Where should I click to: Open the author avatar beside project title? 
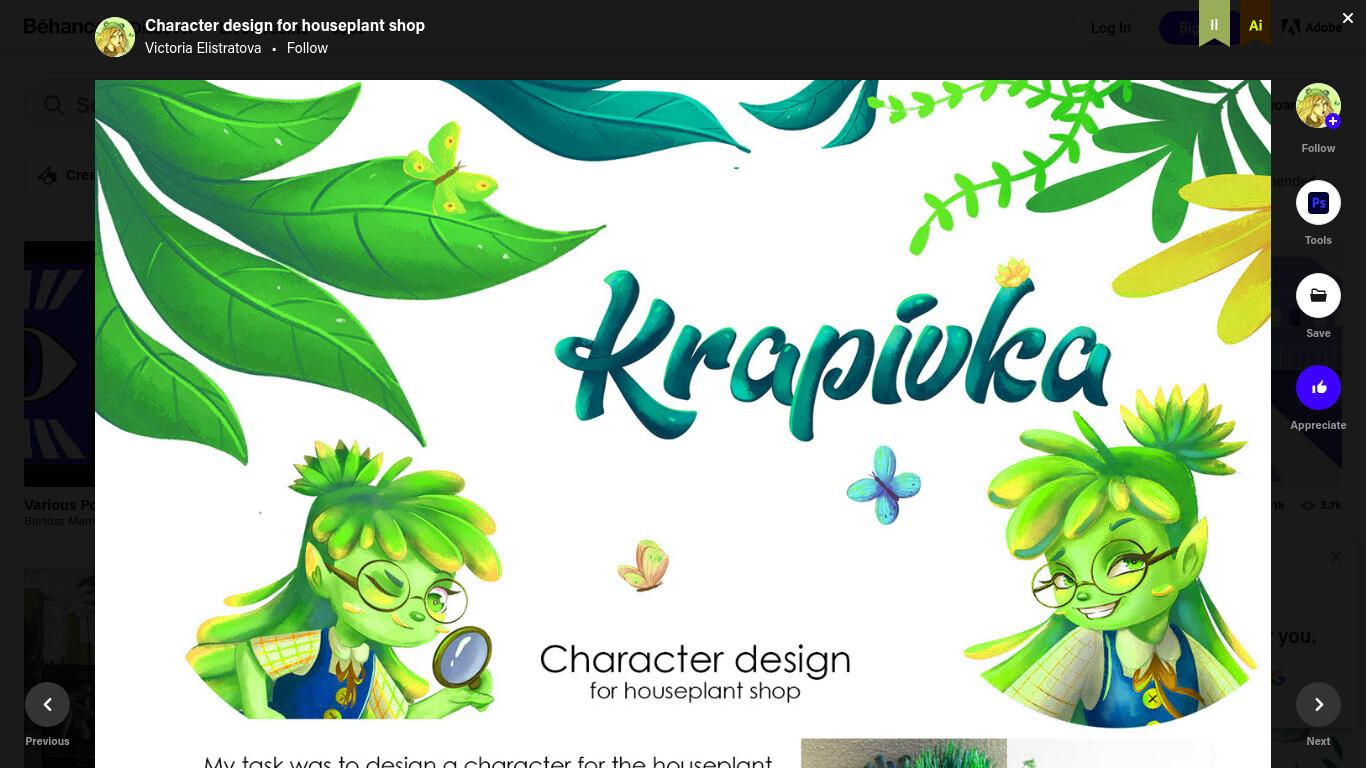[x=115, y=37]
